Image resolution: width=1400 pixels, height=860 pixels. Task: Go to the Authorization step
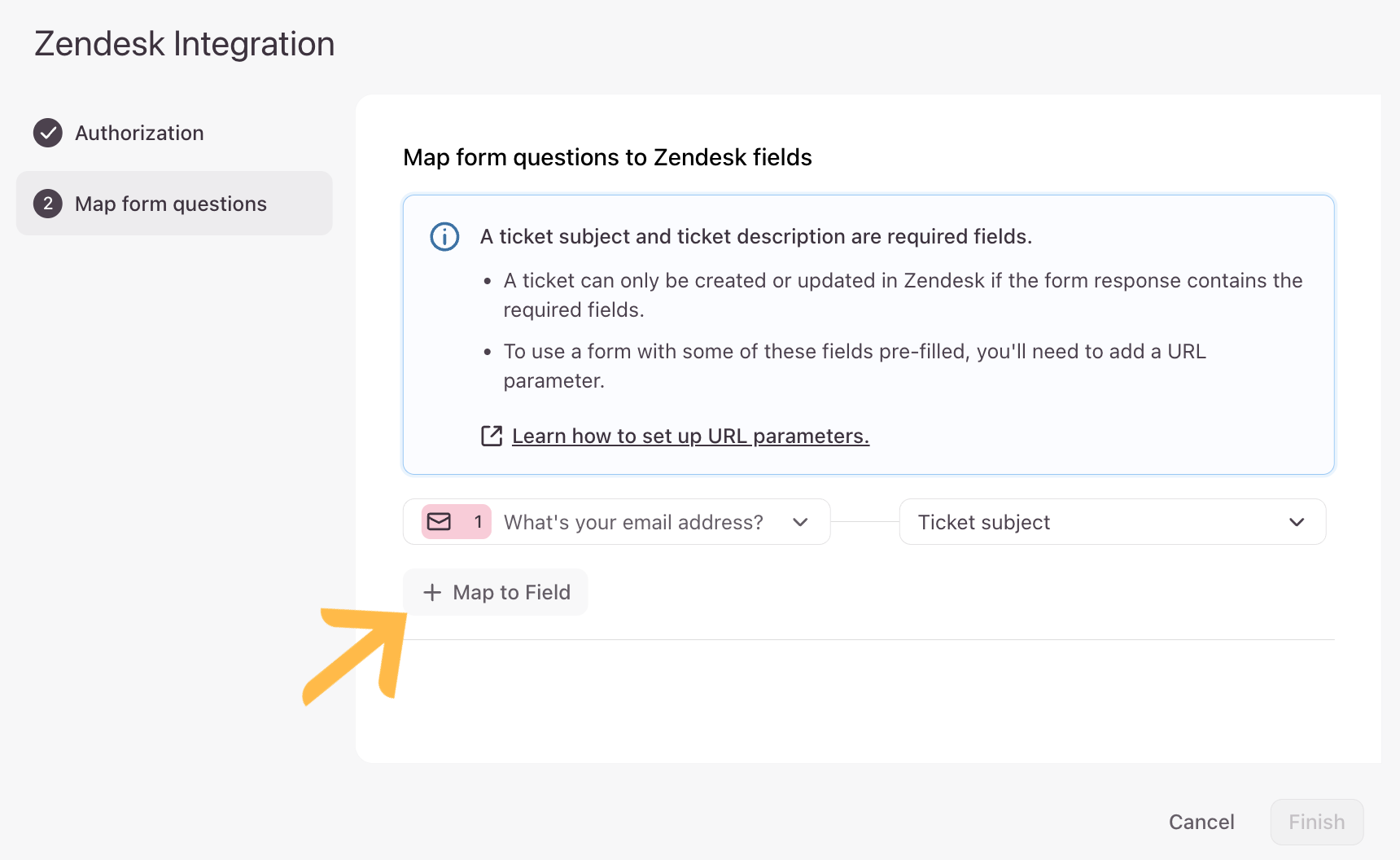pyautogui.click(x=139, y=133)
